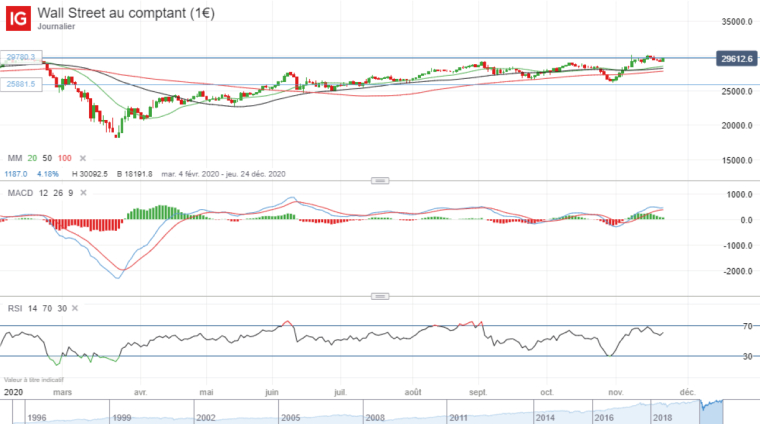Jump to 1996 in the overview timeline

(x=37, y=418)
